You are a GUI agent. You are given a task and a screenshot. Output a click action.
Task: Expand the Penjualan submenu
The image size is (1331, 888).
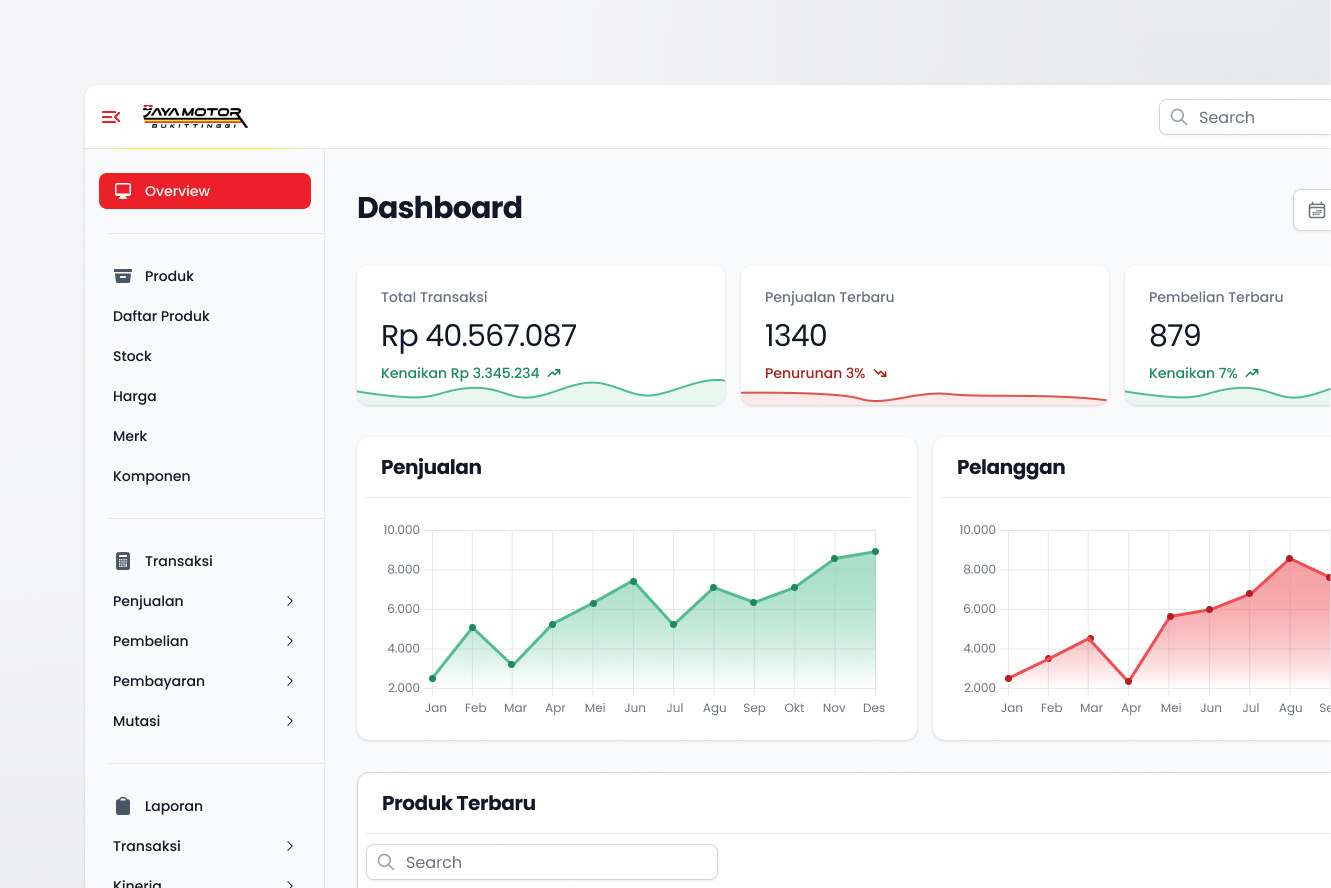point(289,601)
